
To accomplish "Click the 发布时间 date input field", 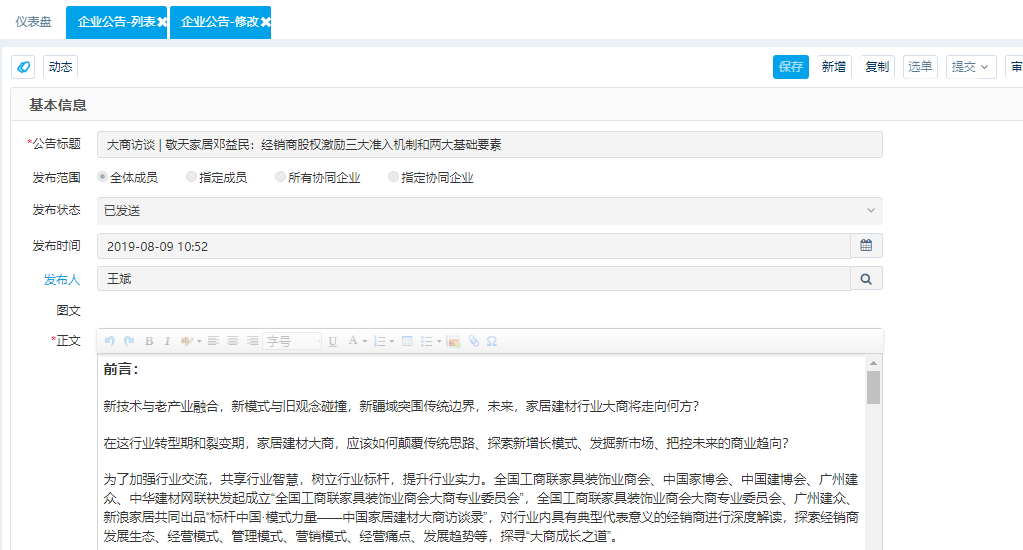I will [474, 246].
